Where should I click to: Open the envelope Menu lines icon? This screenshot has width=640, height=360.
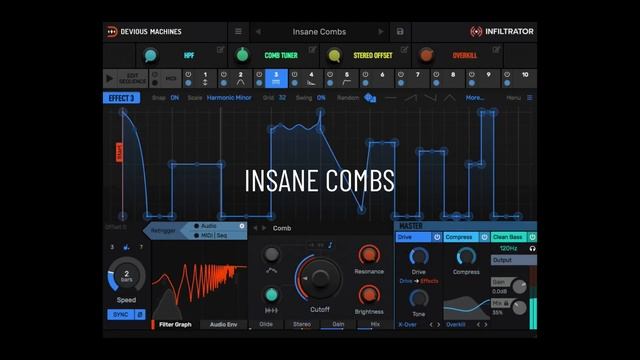[x=530, y=98]
